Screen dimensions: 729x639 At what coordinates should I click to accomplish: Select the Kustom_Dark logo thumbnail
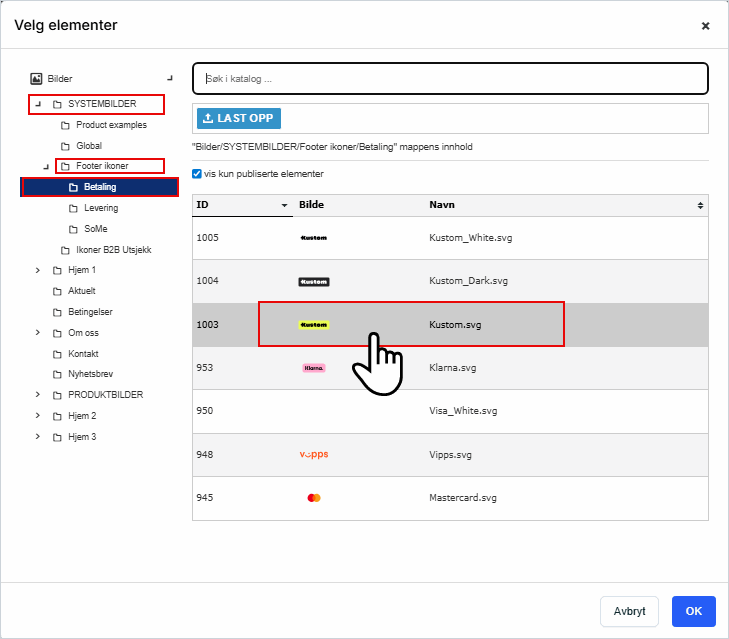coord(313,282)
